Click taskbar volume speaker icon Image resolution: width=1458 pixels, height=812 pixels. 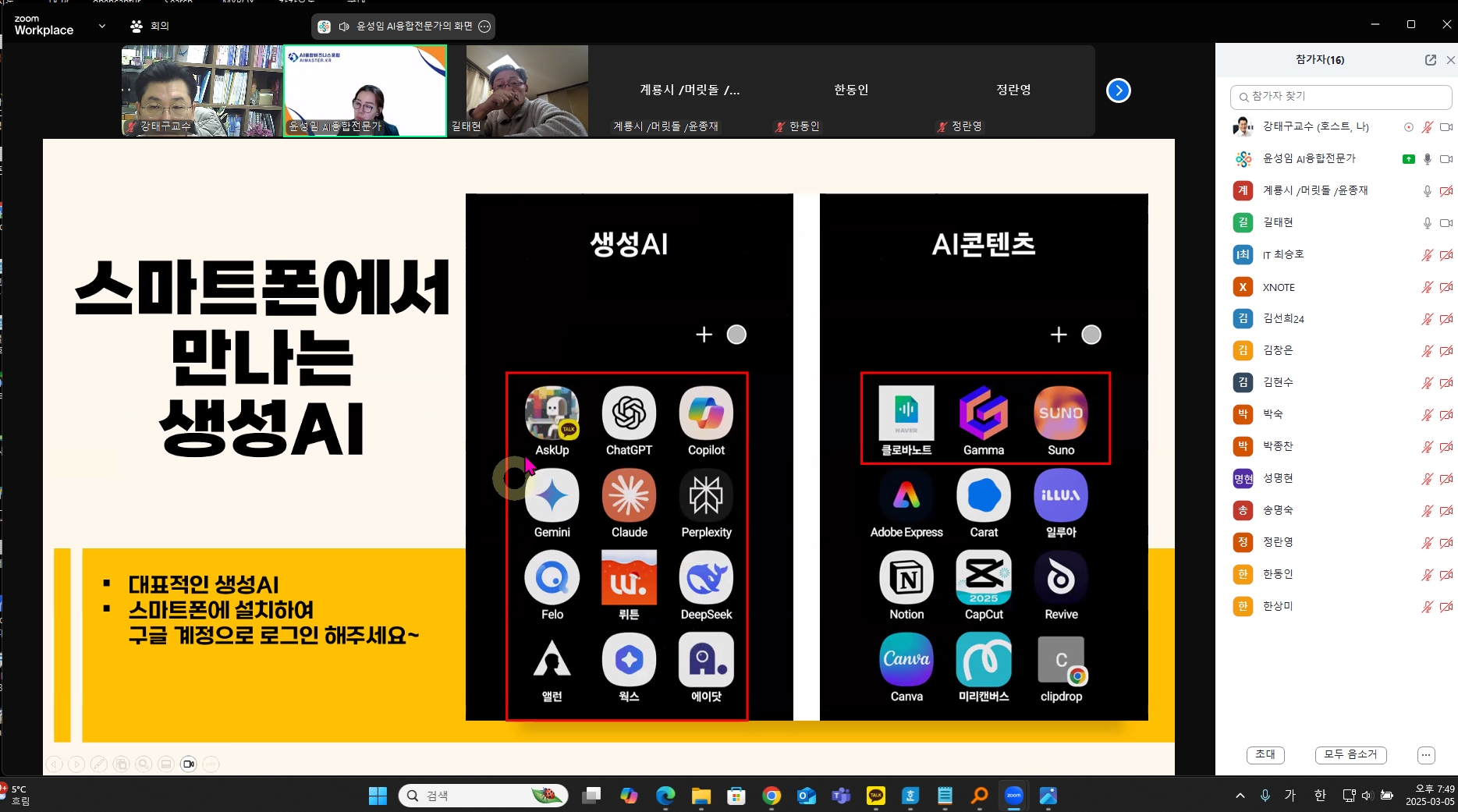pyautogui.click(x=1367, y=796)
